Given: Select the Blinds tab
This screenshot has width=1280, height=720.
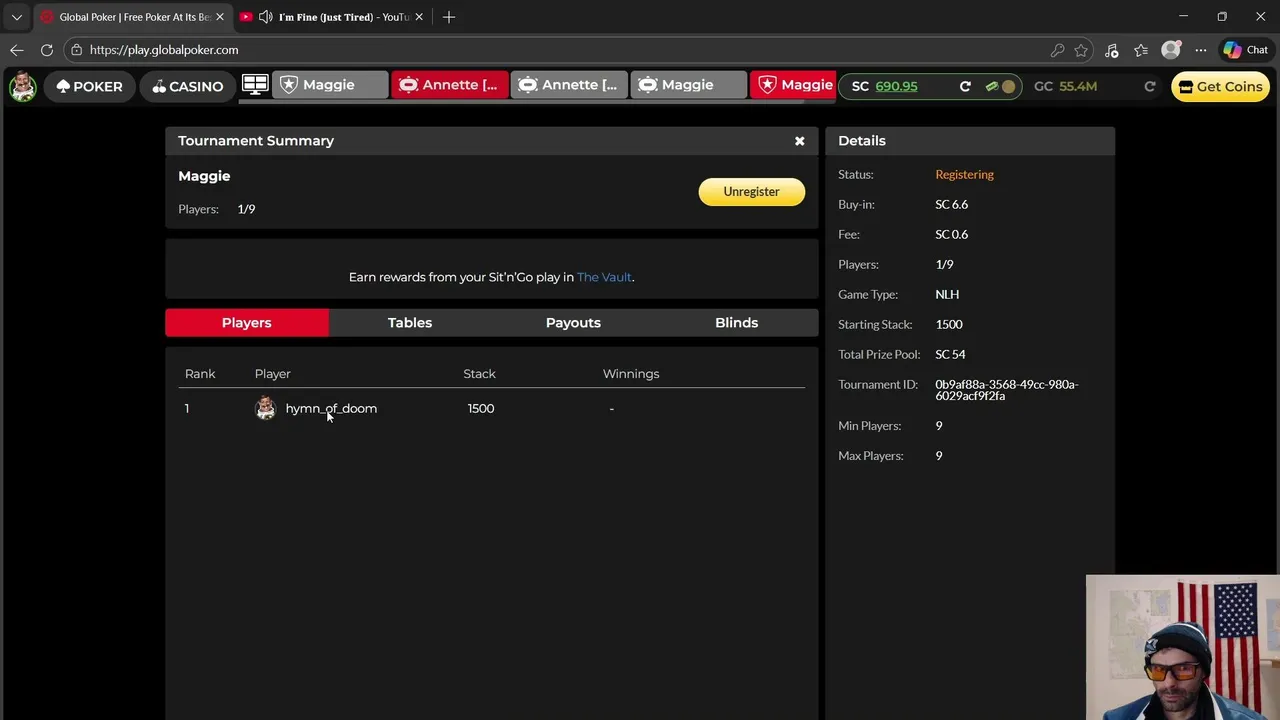Looking at the screenshot, I should tap(736, 322).
